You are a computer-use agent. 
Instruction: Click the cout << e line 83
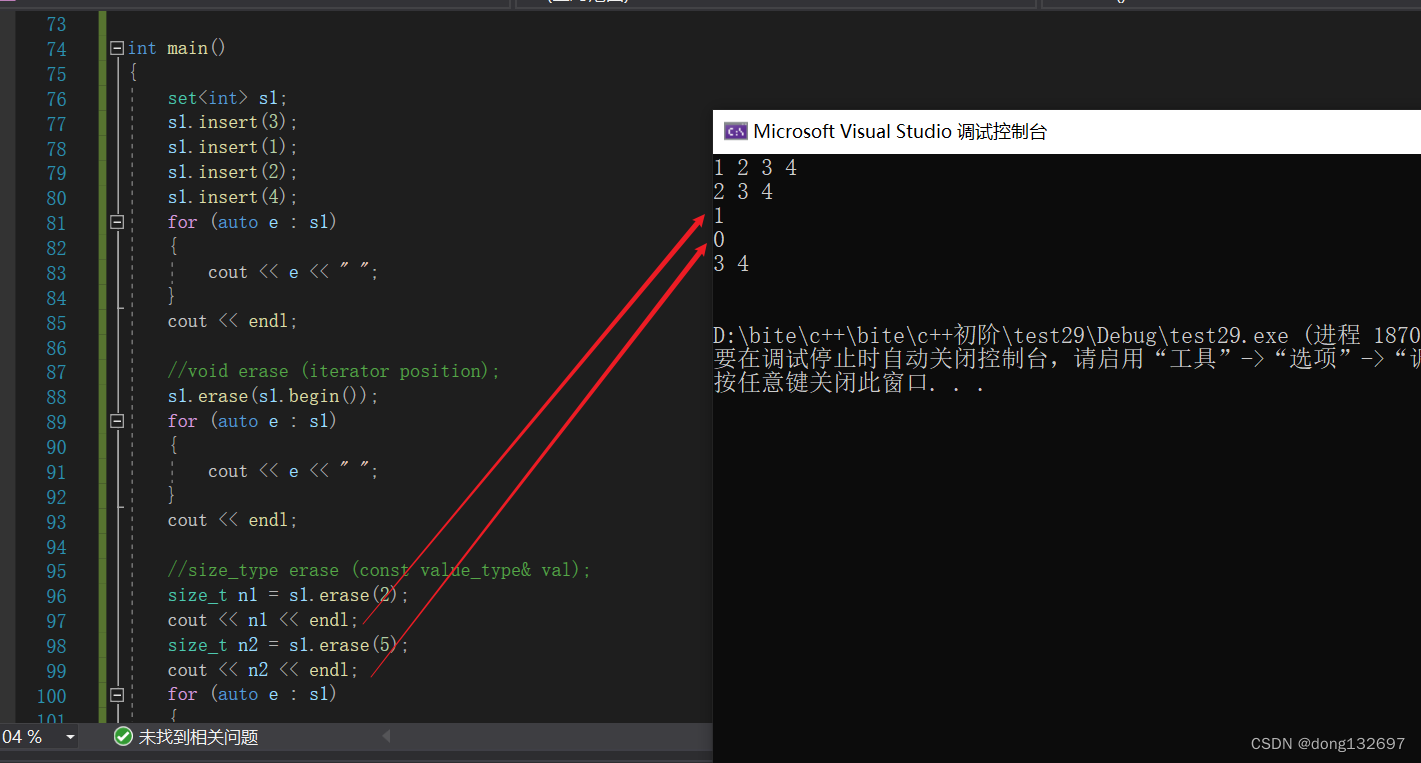click(294, 272)
